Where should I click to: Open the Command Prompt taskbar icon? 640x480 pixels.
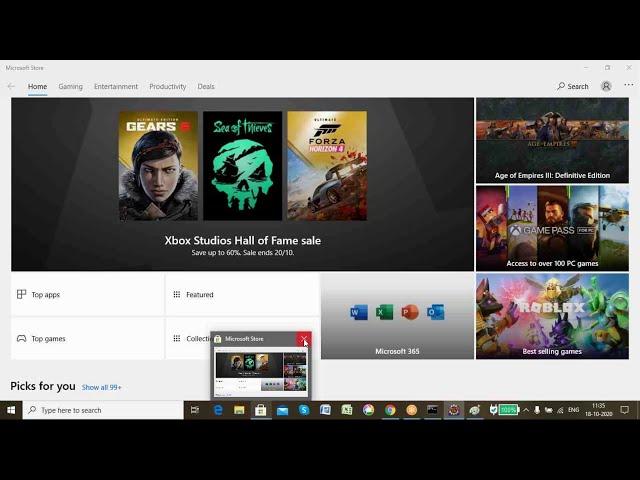tap(432, 410)
